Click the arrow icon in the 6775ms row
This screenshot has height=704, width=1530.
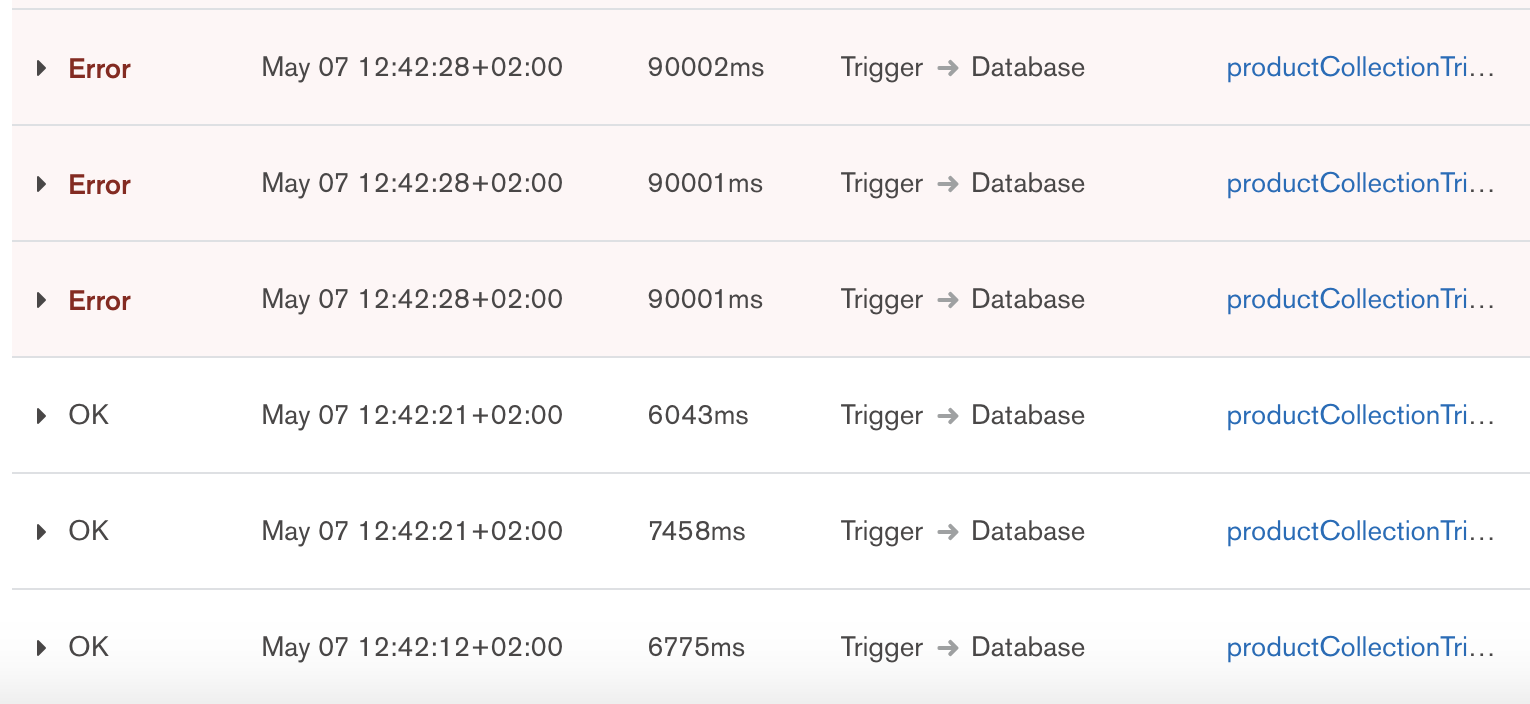(x=947, y=649)
